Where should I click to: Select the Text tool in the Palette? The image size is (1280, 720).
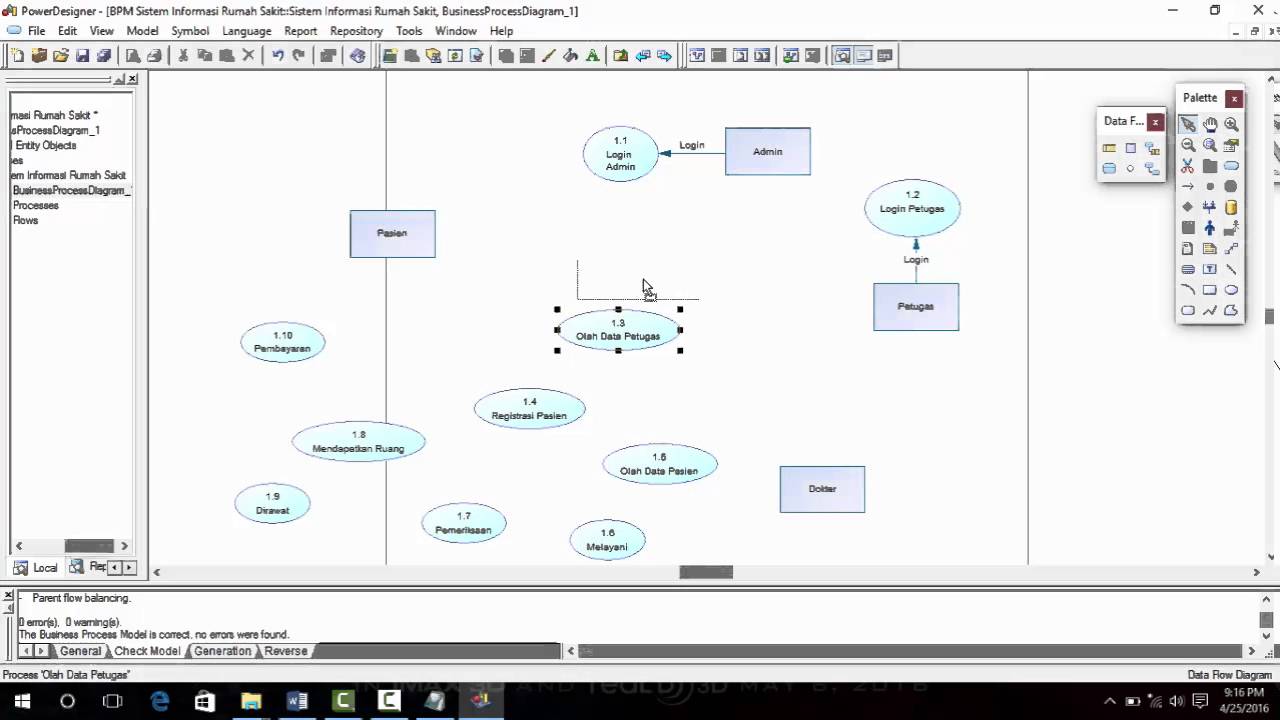pos(1210,269)
